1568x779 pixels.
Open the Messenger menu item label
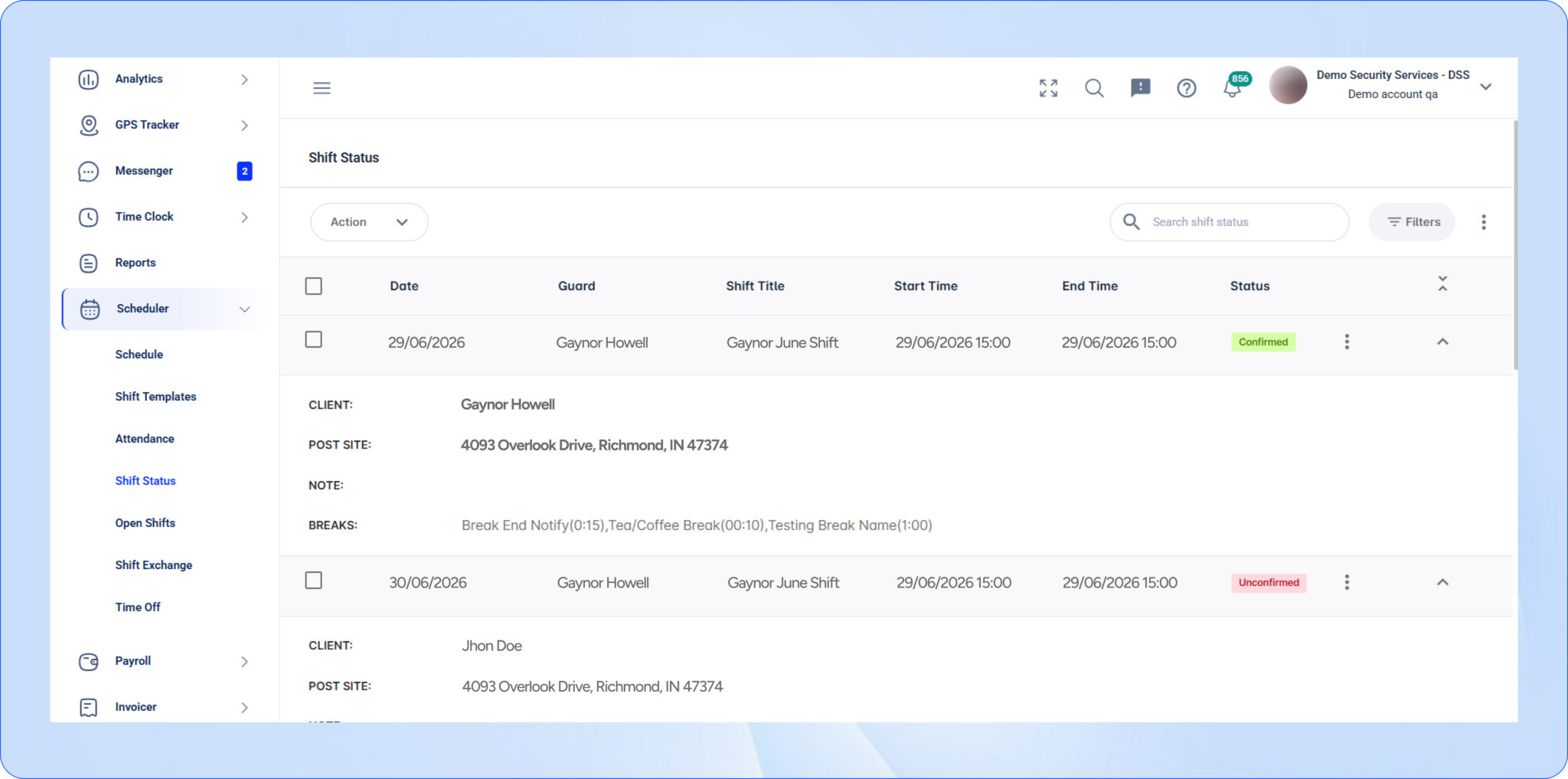[x=144, y=171]
